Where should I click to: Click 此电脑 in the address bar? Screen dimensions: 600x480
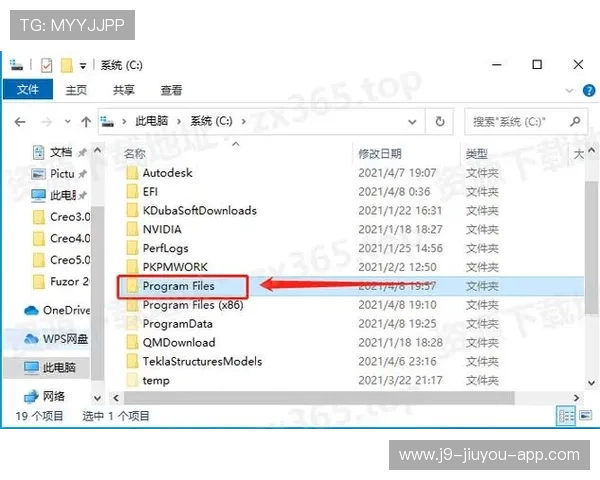tap(152, 121)
